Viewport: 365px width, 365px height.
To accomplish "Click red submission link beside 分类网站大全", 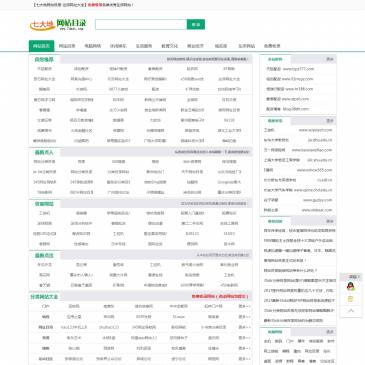I will coord(220,296).
